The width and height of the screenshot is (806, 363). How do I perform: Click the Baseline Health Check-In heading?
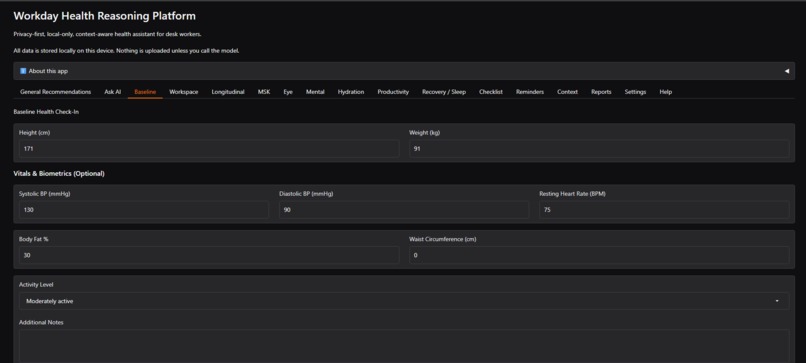[46, 112]
